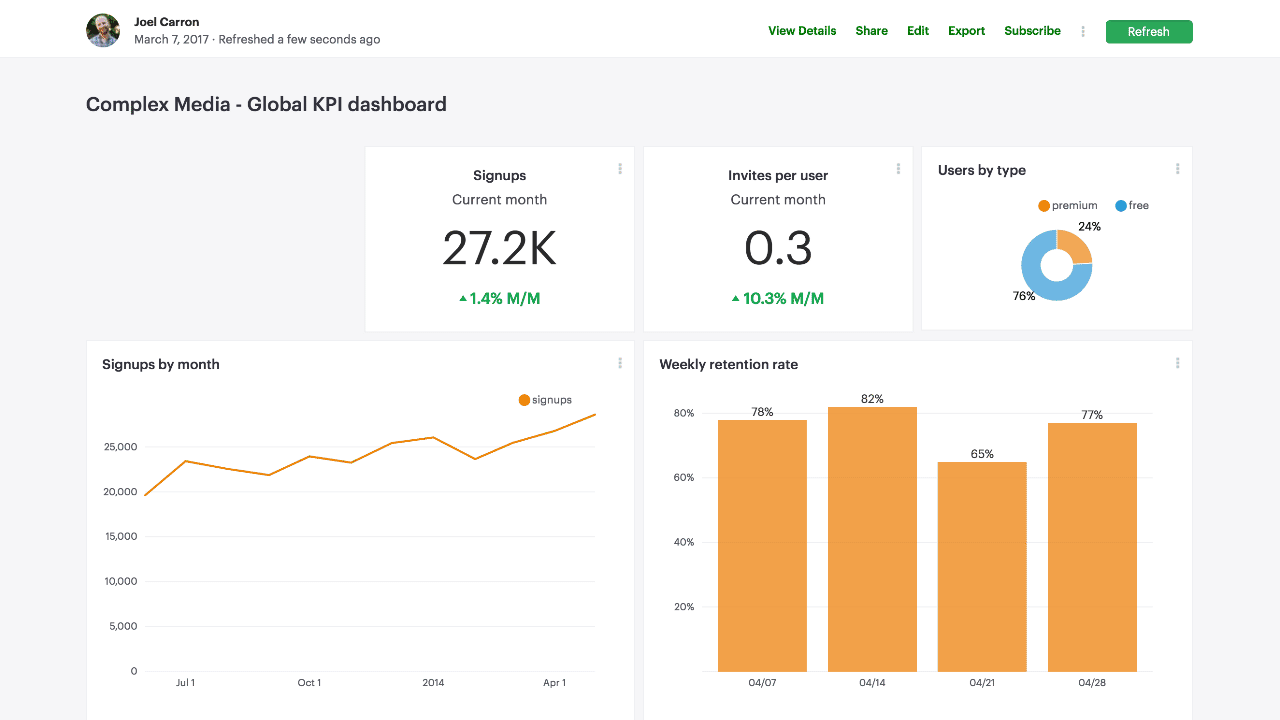Click the Jul 1 axis label
Screen dimensions: 1280x720
tap(185, 683)
